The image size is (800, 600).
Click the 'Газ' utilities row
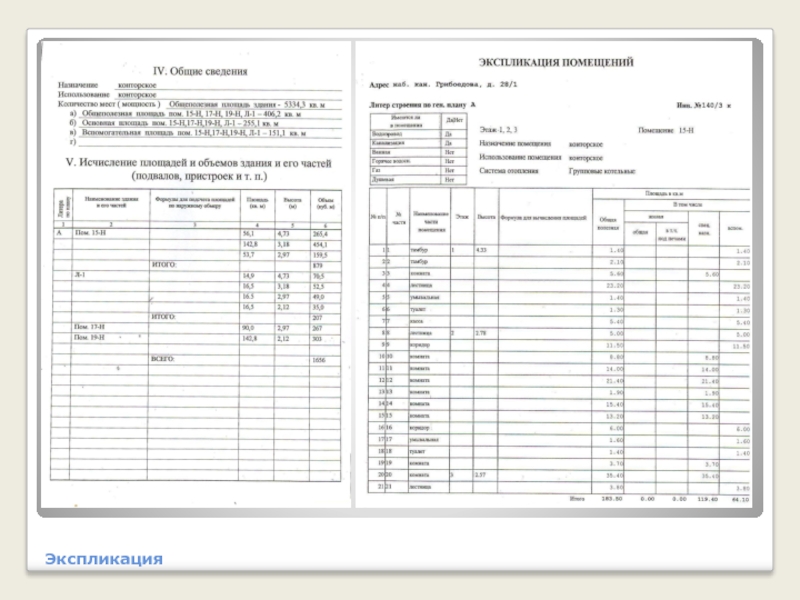(x=418, y=170)
